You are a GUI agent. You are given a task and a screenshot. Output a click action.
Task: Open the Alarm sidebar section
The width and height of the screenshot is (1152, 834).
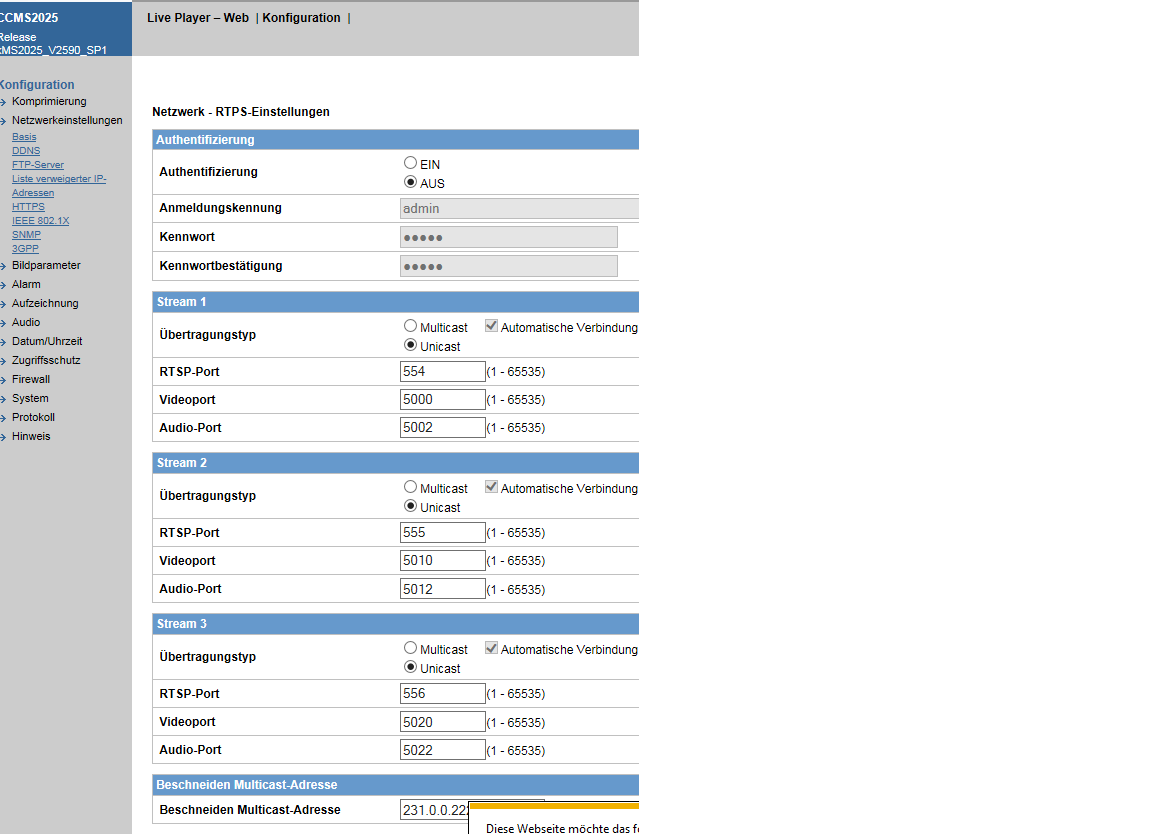(x=26, y=285)
